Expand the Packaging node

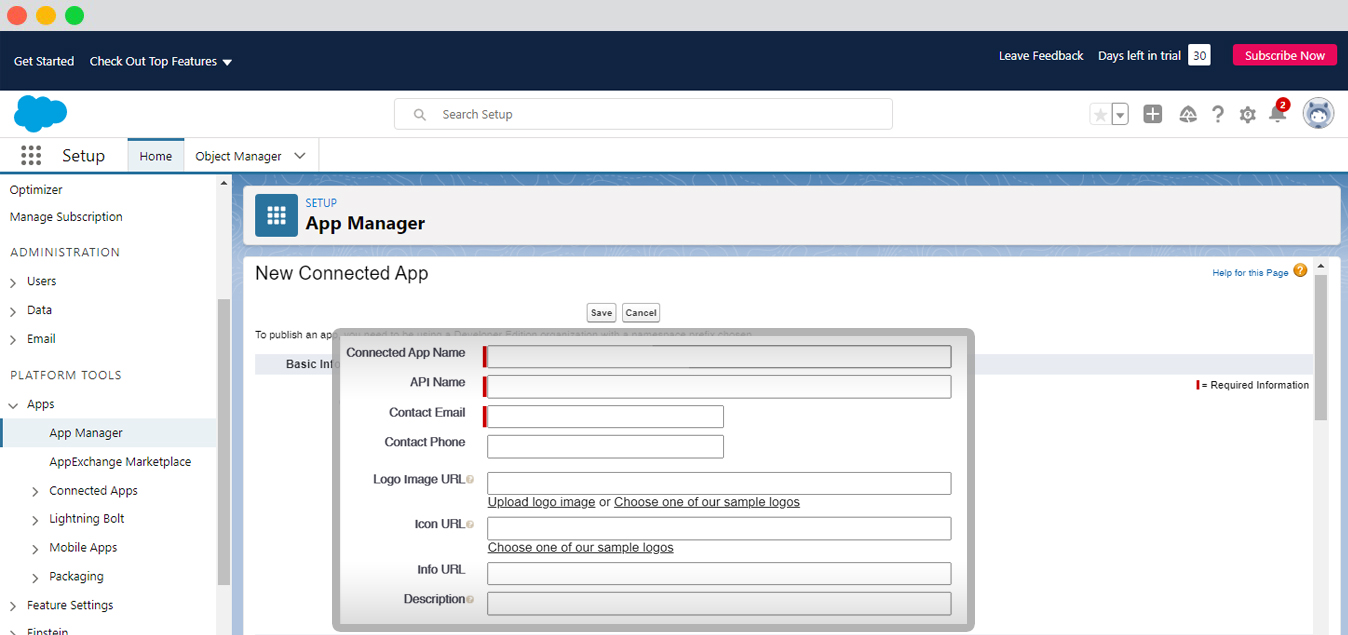click(x=35, y=578)
